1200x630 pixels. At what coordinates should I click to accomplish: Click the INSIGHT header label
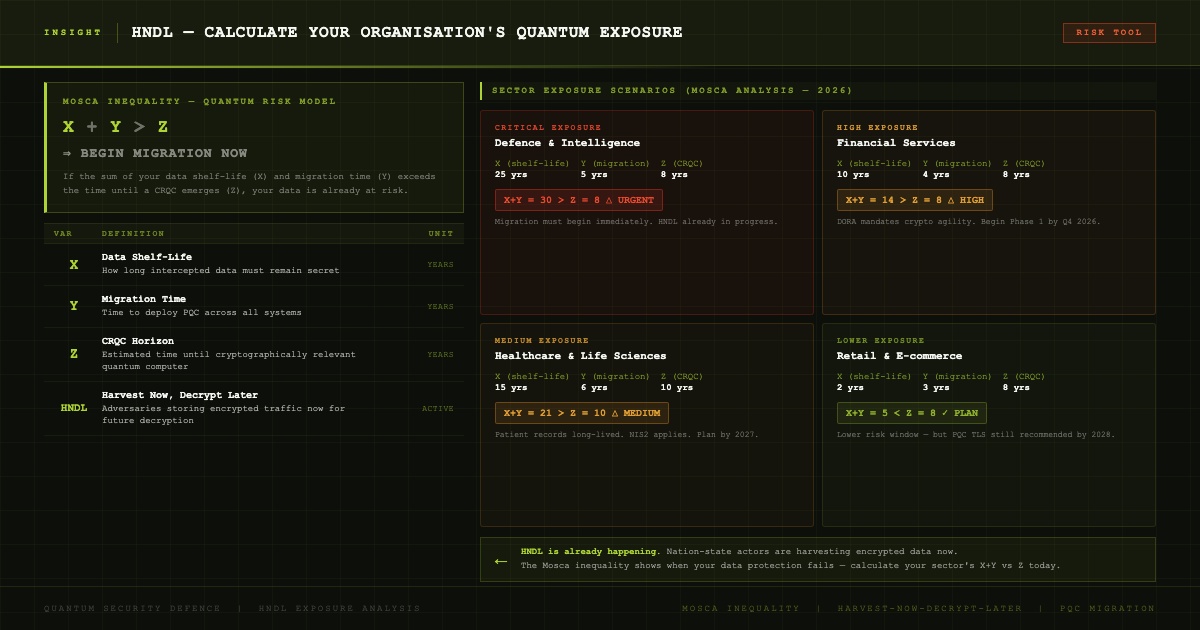(x=73, y=33)
